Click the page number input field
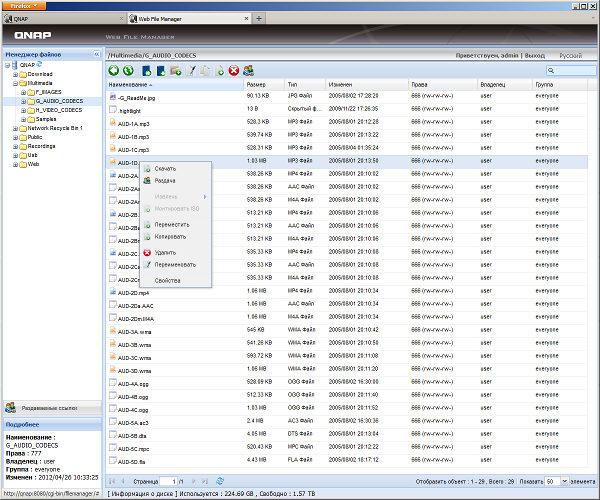The image size is (600, 500). [x=168, y=481]
